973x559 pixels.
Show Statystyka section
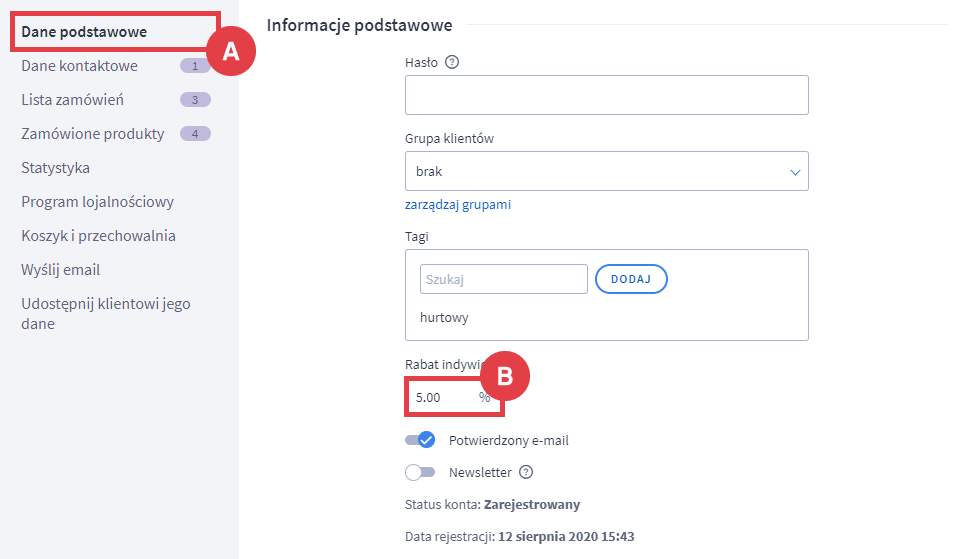[56, 168]
